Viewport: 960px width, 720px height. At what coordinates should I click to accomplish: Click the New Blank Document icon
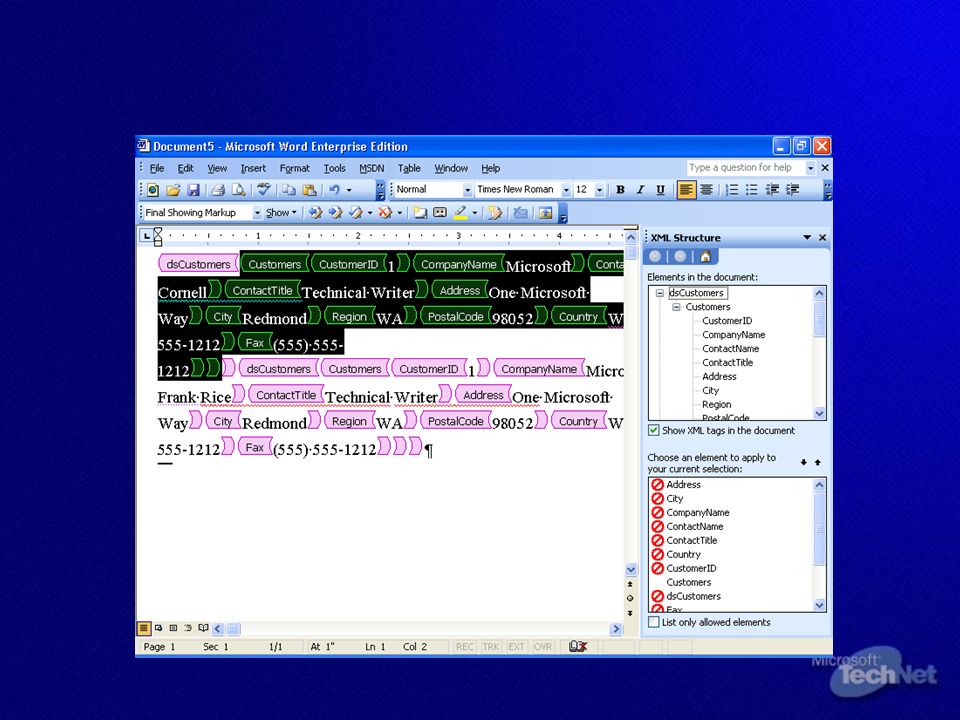(x=153, y=190)
